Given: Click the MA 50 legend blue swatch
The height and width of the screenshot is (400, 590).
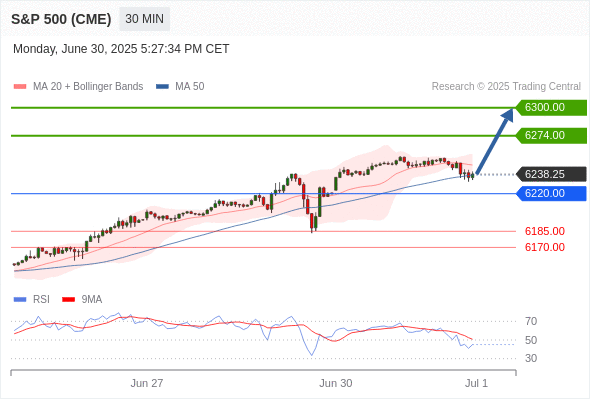Looking at the screenshot, I should (162, 87).
